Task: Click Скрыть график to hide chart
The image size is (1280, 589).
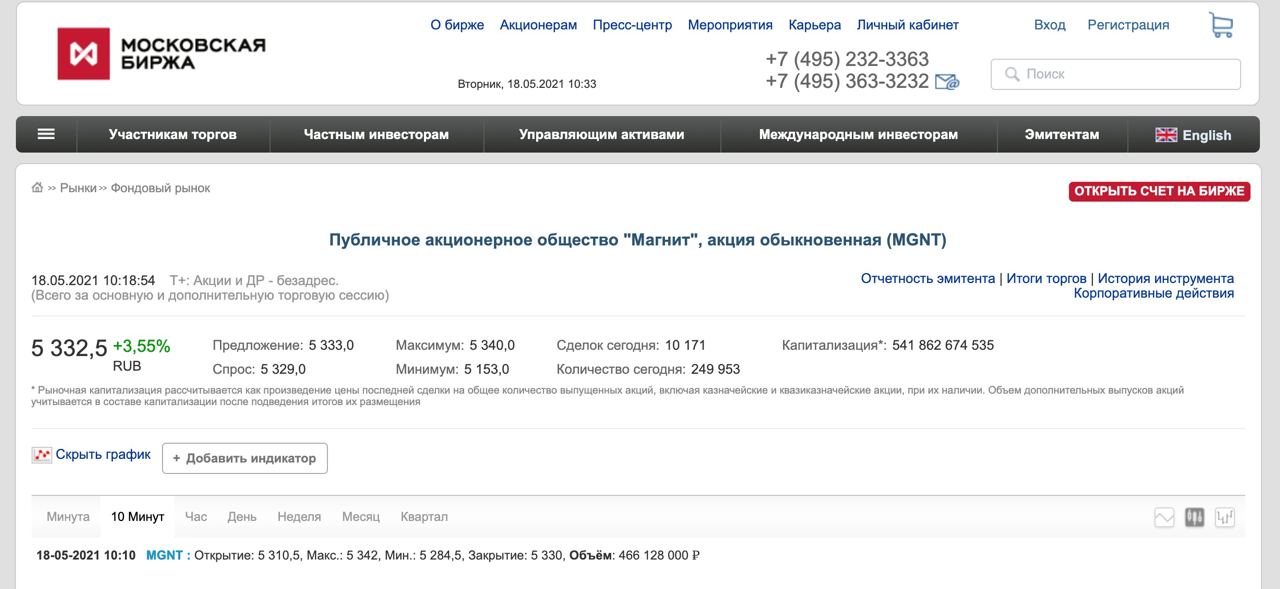Action: (103, 455)
